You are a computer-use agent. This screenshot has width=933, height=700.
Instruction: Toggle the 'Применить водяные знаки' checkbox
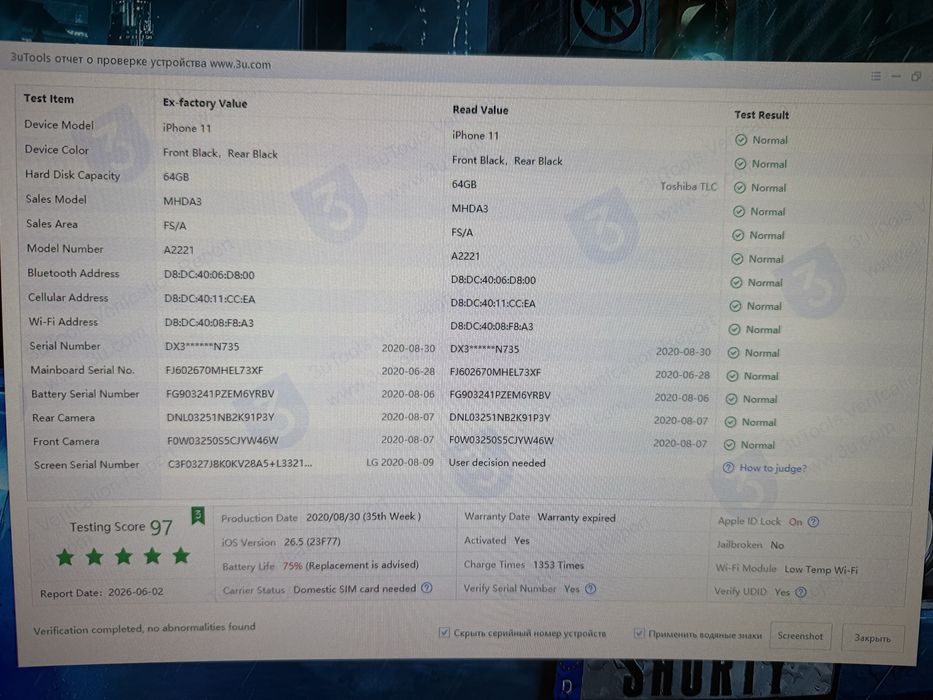[638, 634]
